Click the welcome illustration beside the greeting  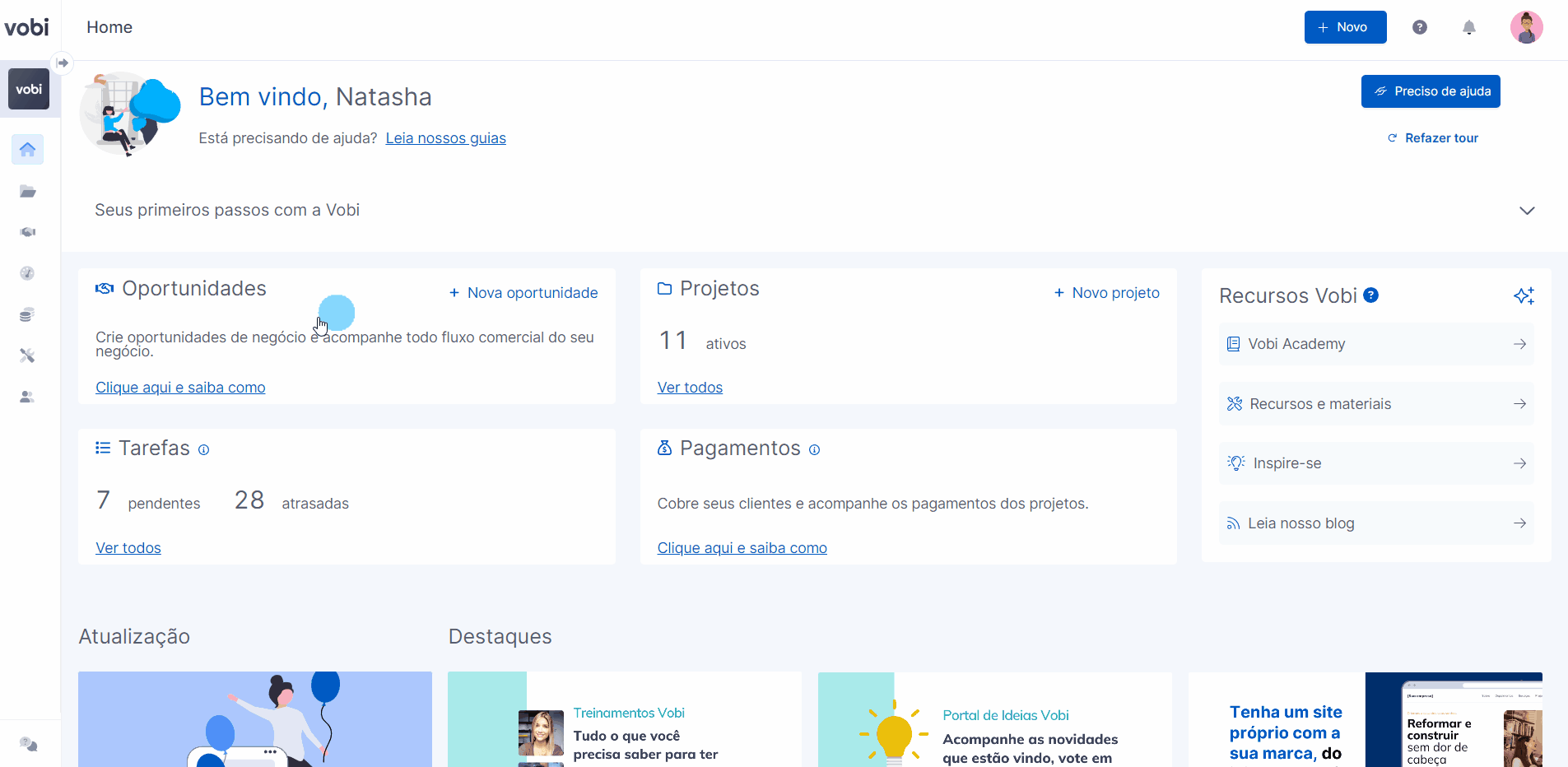(130, 114)
